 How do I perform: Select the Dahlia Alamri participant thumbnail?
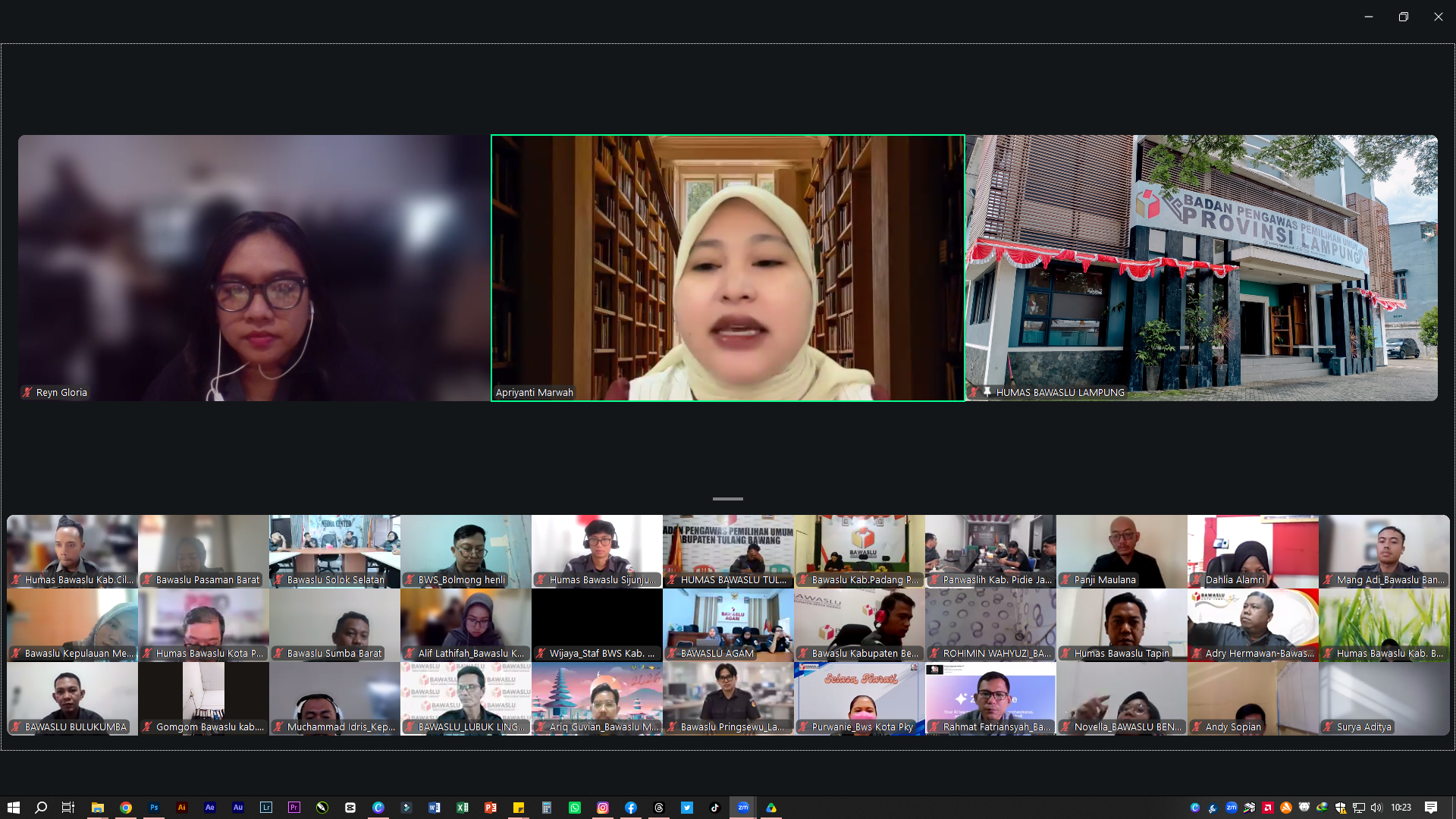[x=1253, y=551]
